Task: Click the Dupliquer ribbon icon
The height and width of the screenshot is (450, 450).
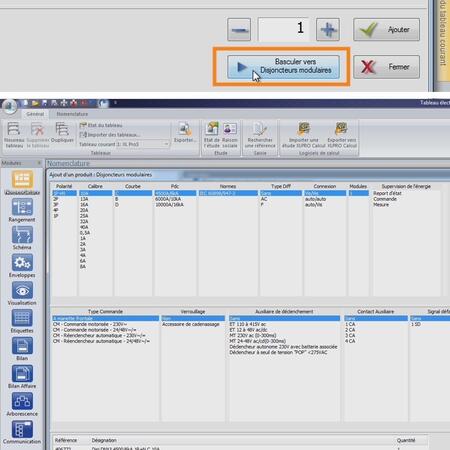Action: (62, 129)
